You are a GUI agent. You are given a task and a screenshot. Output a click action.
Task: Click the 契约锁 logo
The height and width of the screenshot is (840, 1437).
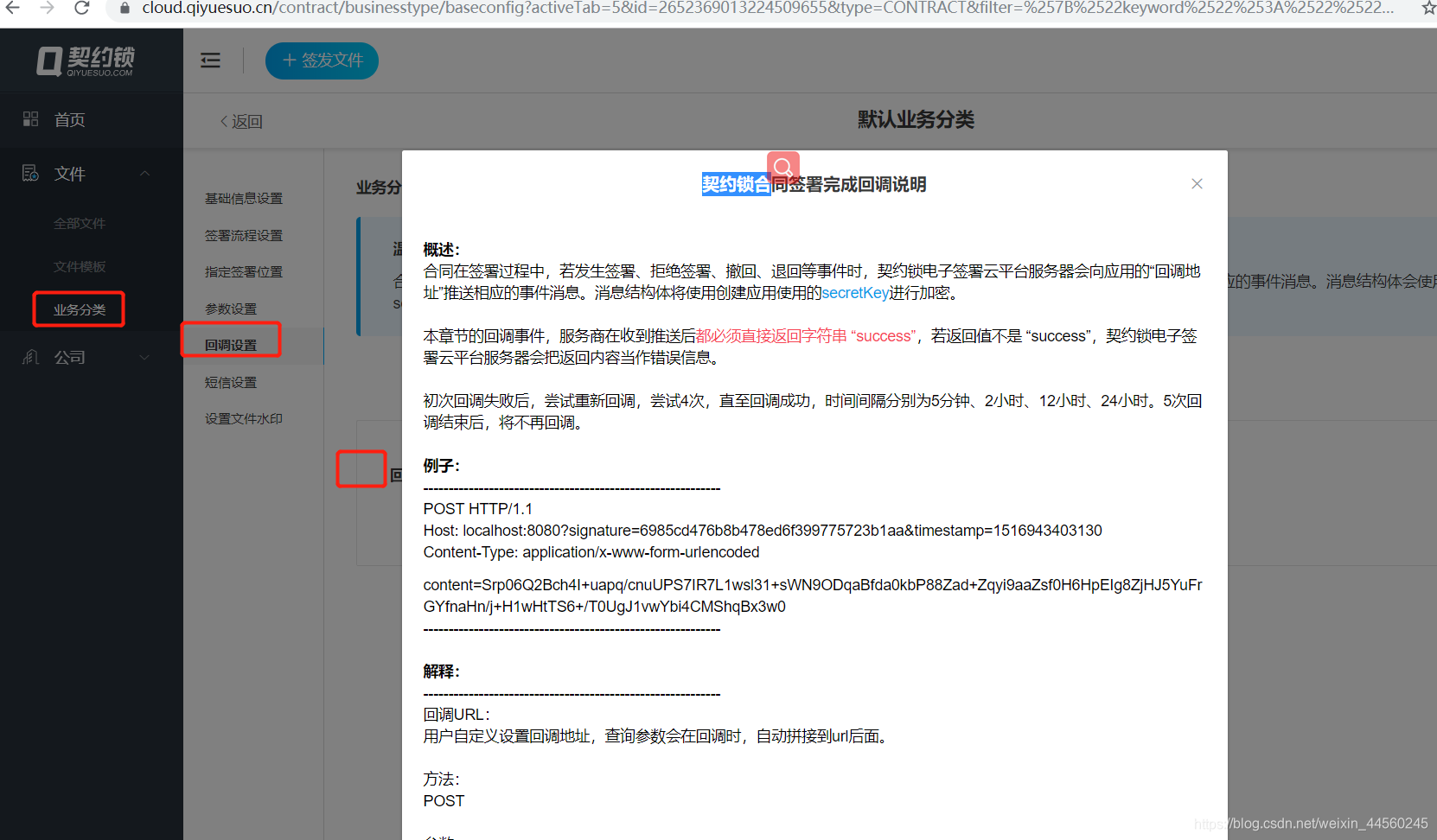86,60
